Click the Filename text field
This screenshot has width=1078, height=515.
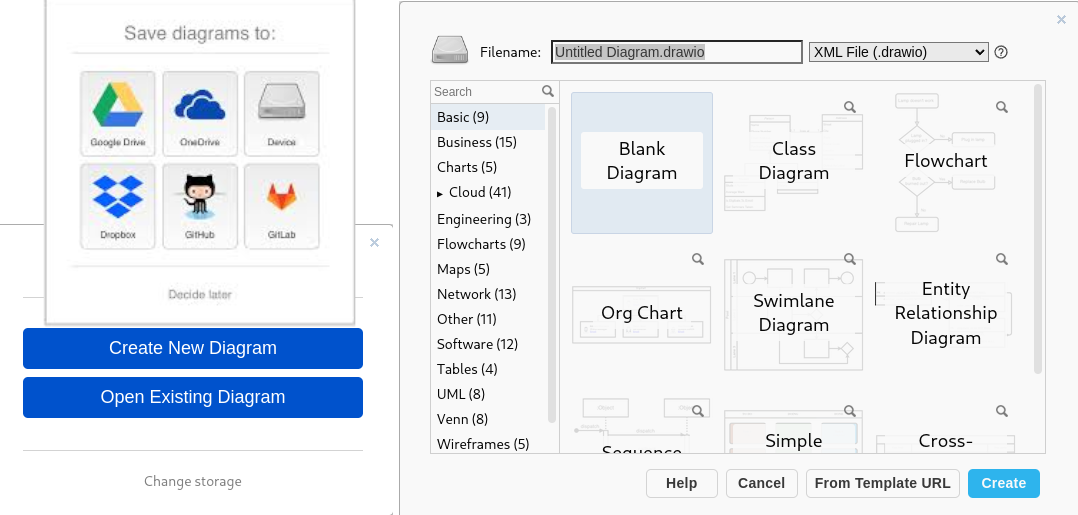tap(676, 52)
